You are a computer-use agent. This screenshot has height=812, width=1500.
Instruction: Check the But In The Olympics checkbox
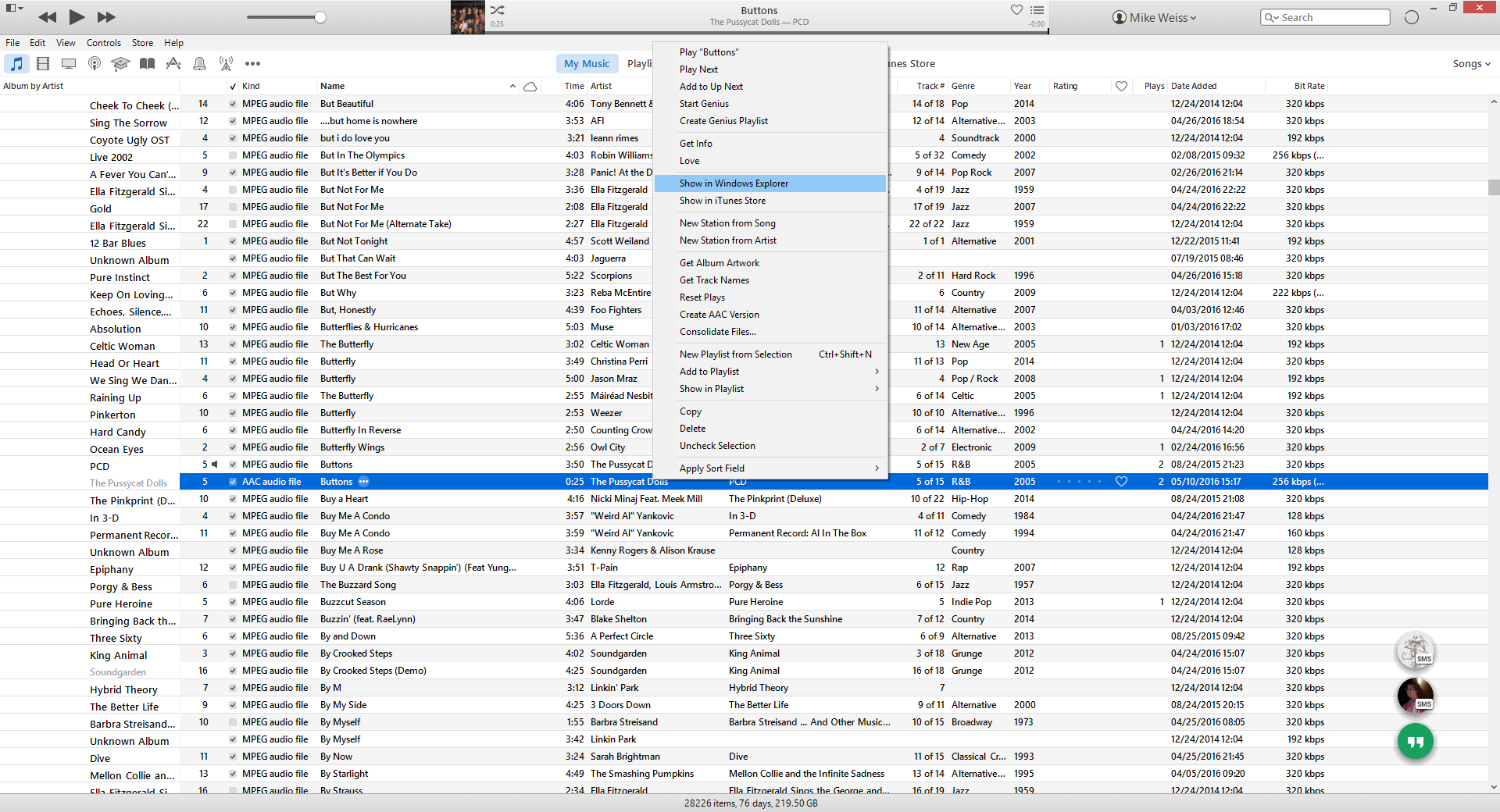(x=232, y=155)
